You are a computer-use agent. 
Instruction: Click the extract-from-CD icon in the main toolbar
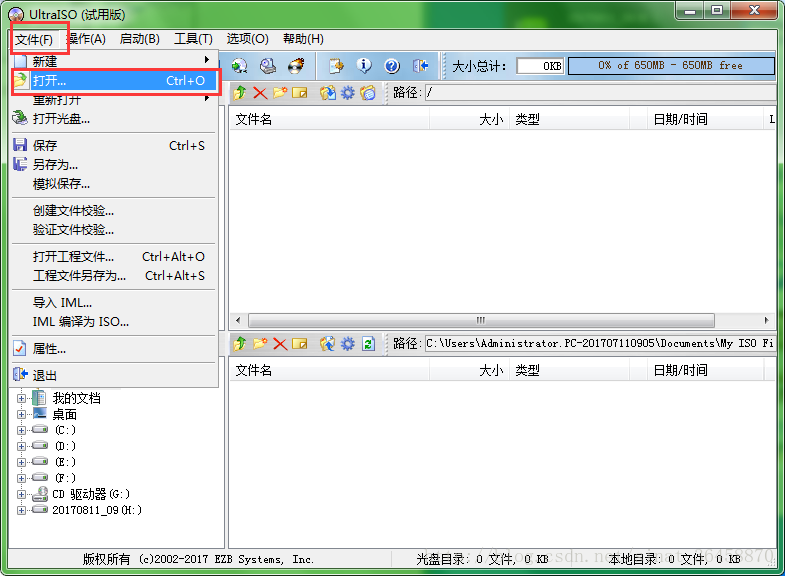click(x=239, y=66)
